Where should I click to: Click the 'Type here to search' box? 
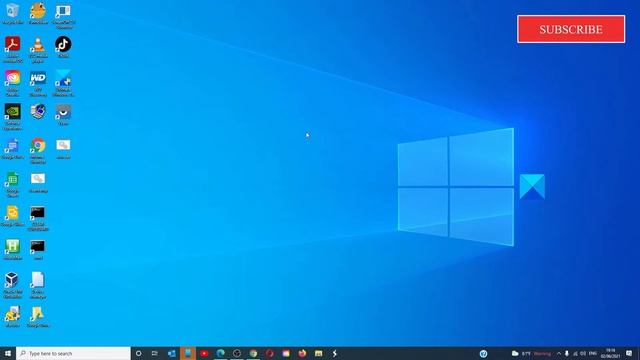(73, 353)
